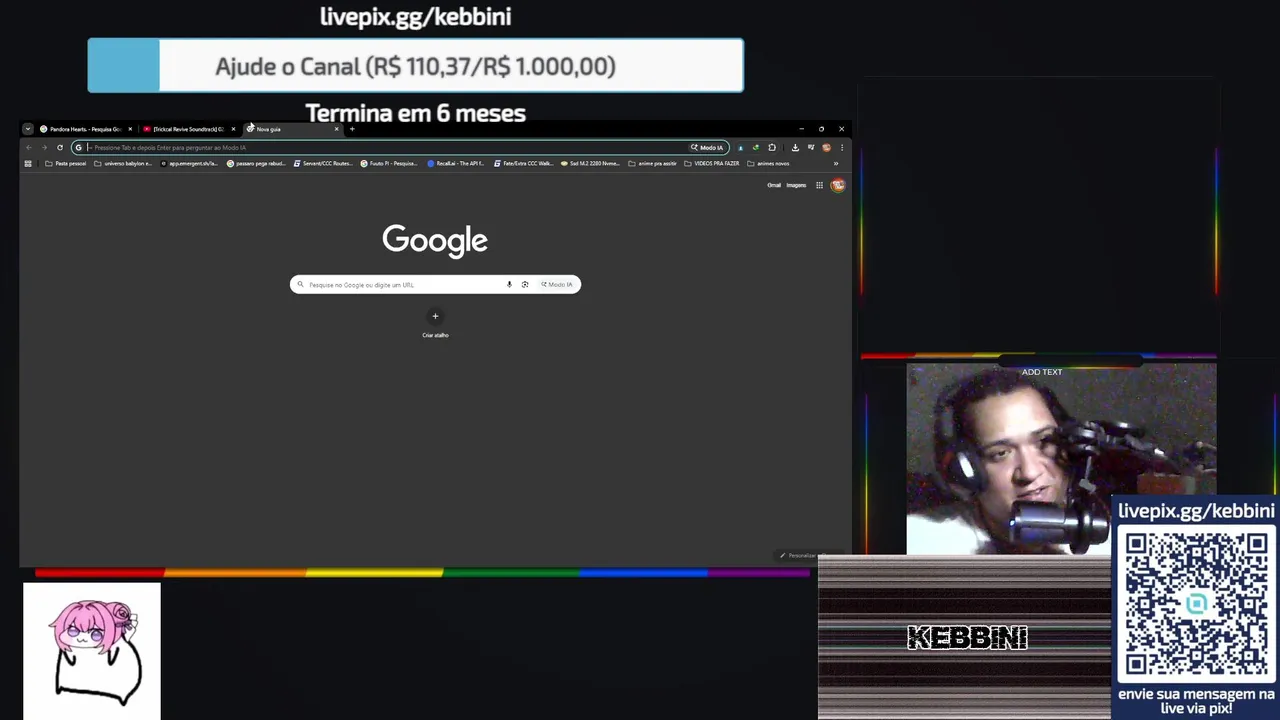
Task: Click the KEBBINI name banner
Action: [967, 637]
